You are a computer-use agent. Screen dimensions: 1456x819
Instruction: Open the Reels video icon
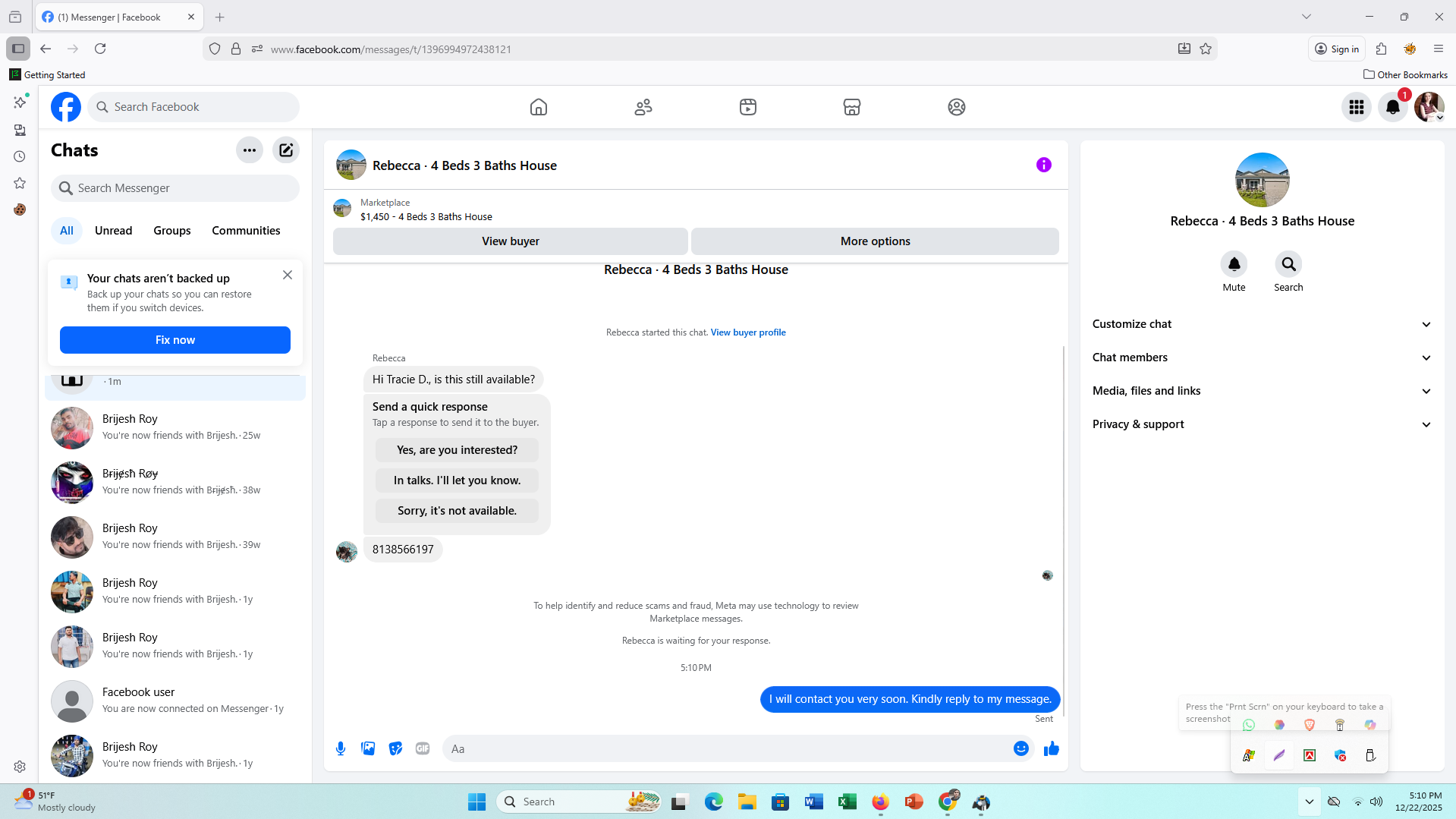pos(748,107)
